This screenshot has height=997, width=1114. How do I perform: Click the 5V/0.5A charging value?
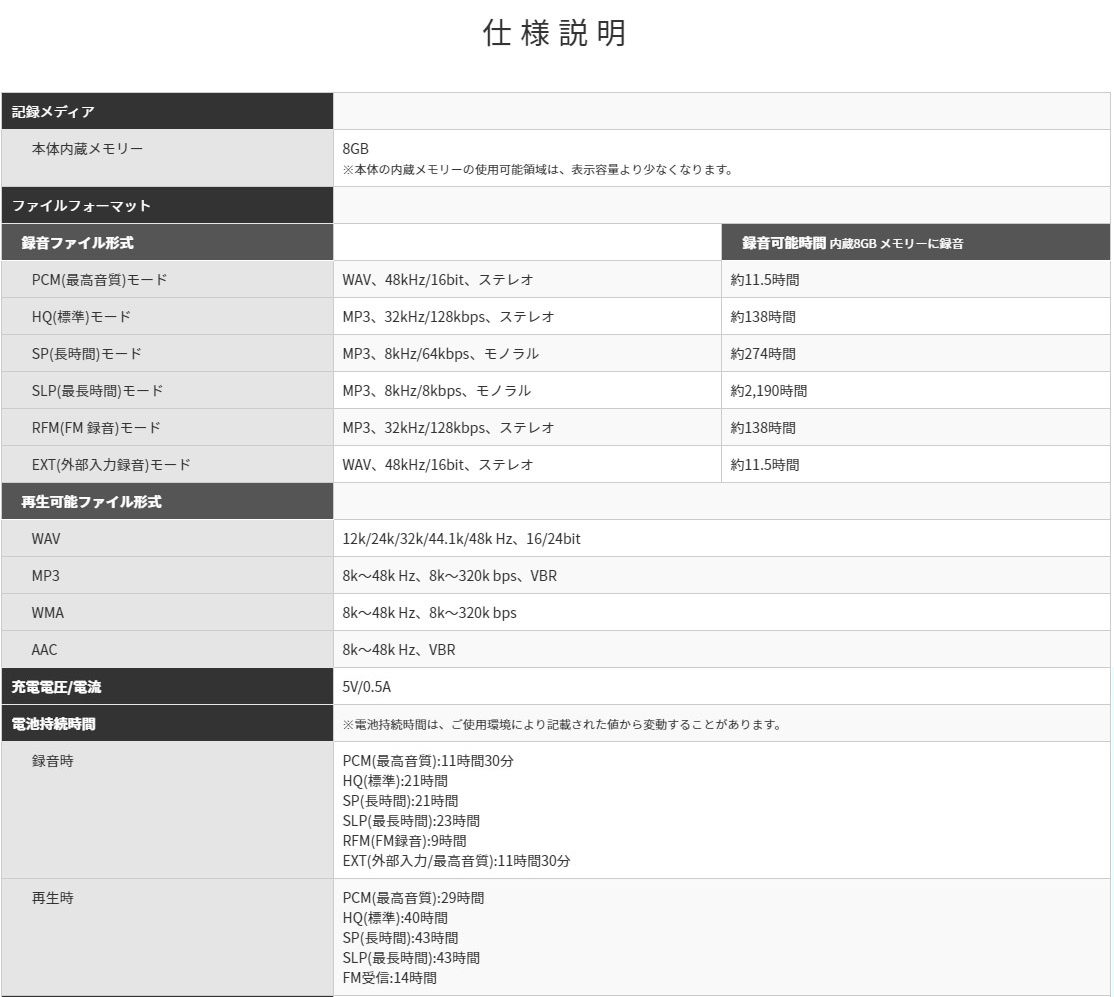click(x=367, y=686)
